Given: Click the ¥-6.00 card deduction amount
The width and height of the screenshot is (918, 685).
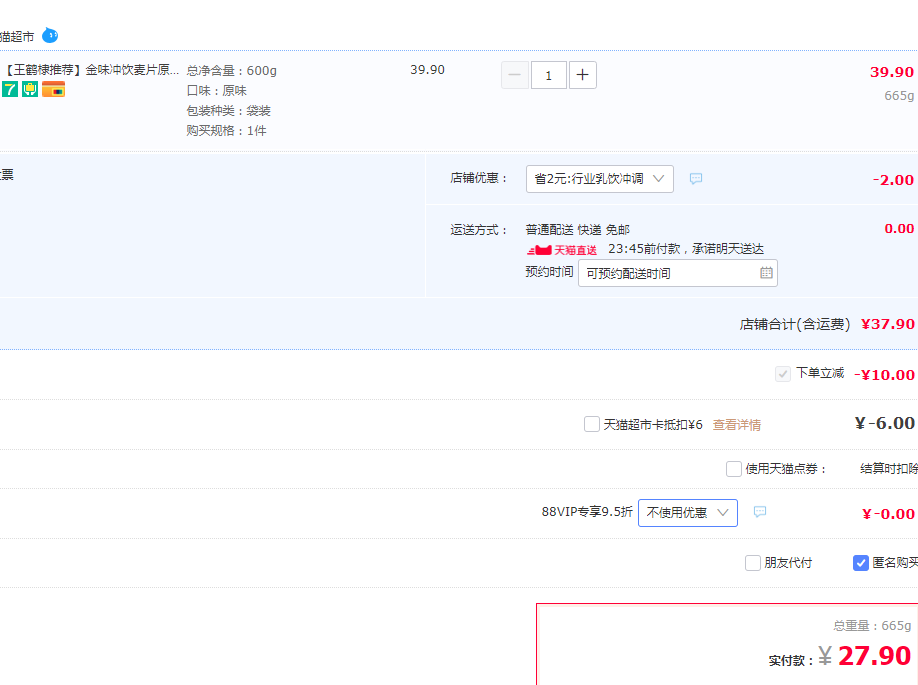Looking at the screenshot, I should pyautogui.click(x=885, y=423).
